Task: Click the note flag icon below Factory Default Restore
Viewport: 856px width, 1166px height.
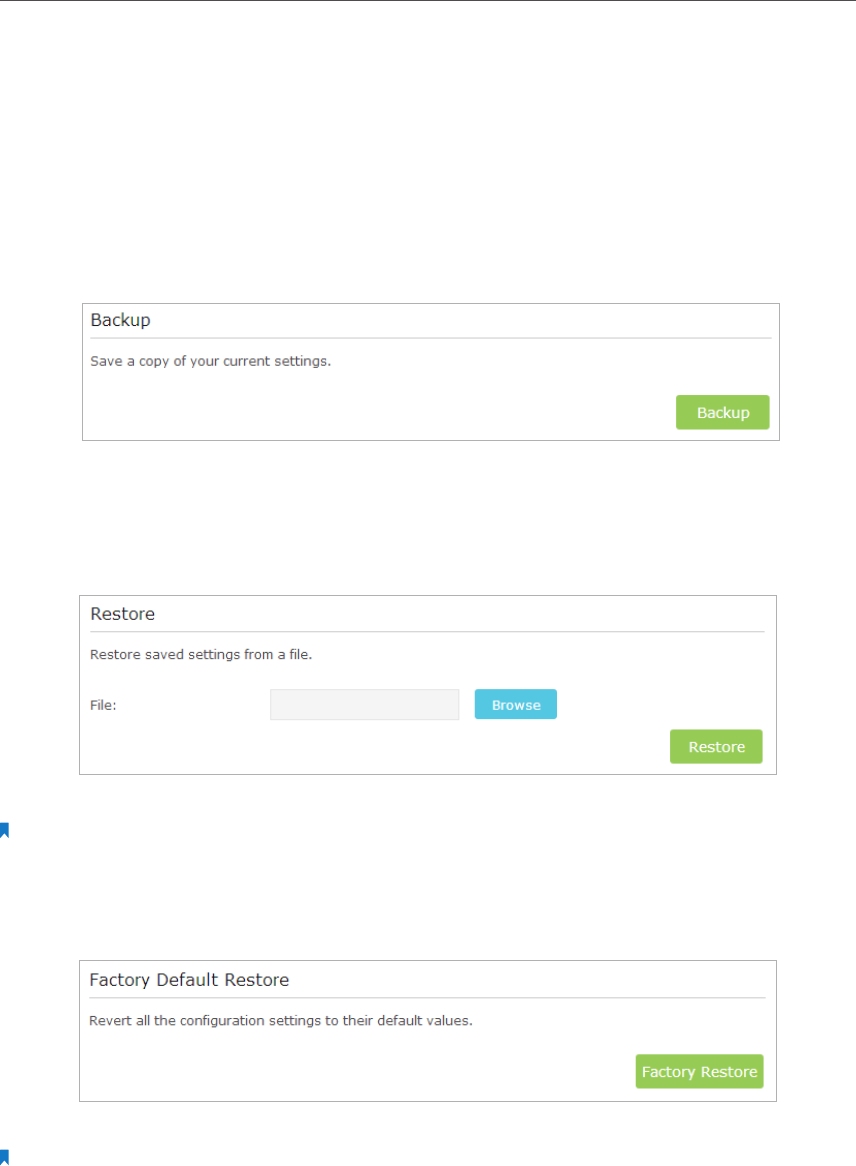Action: [4, 1157]
